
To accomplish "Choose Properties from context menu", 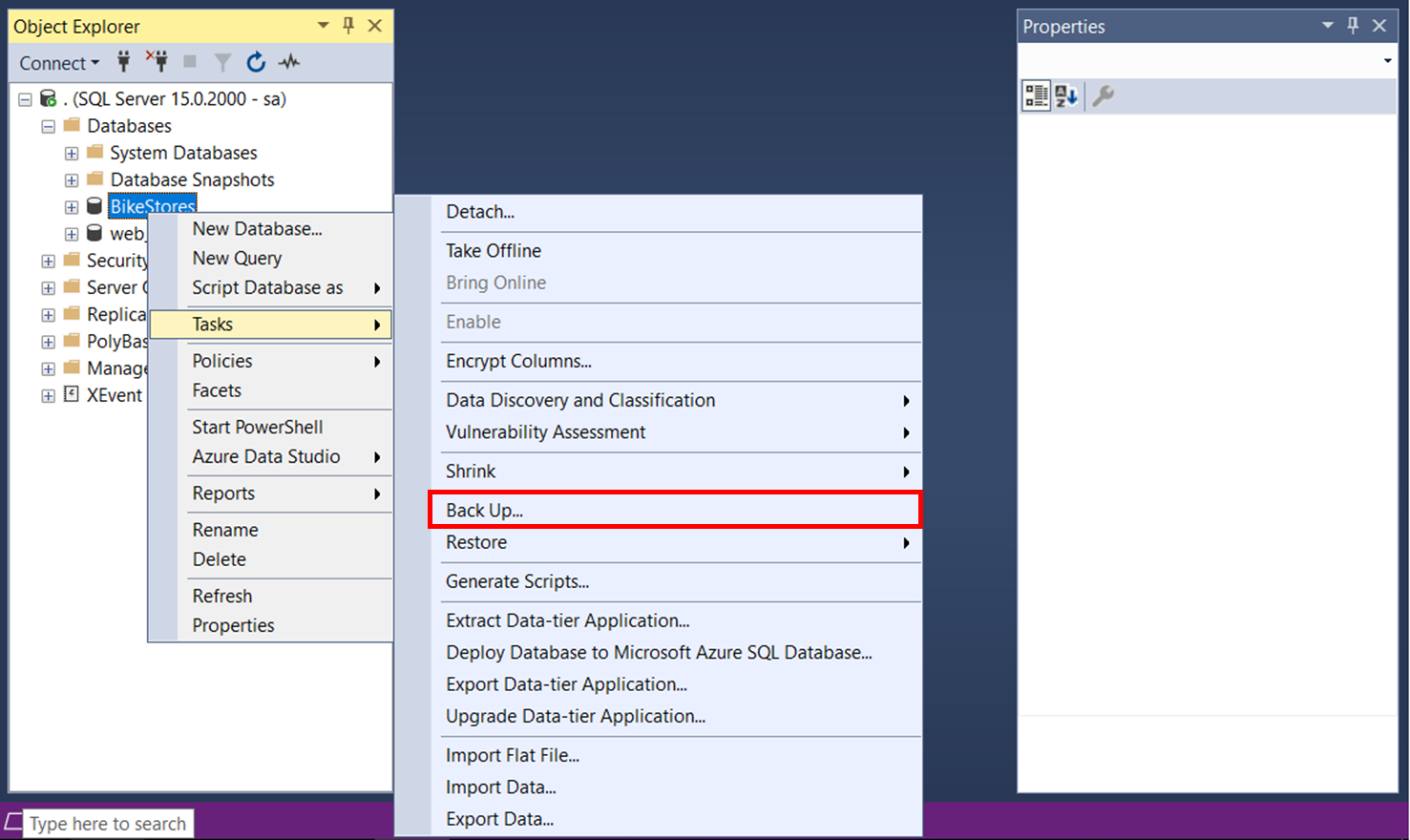I will pyautogui.click(x=271, y=625).
